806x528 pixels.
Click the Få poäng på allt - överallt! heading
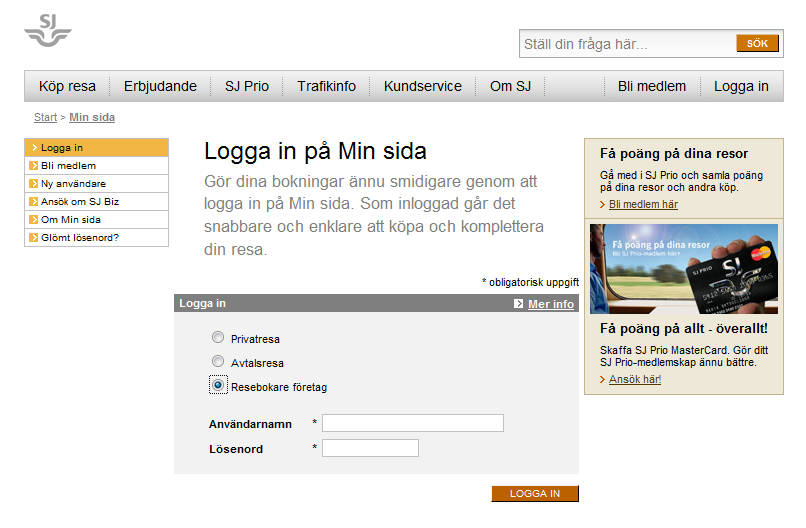684,329
